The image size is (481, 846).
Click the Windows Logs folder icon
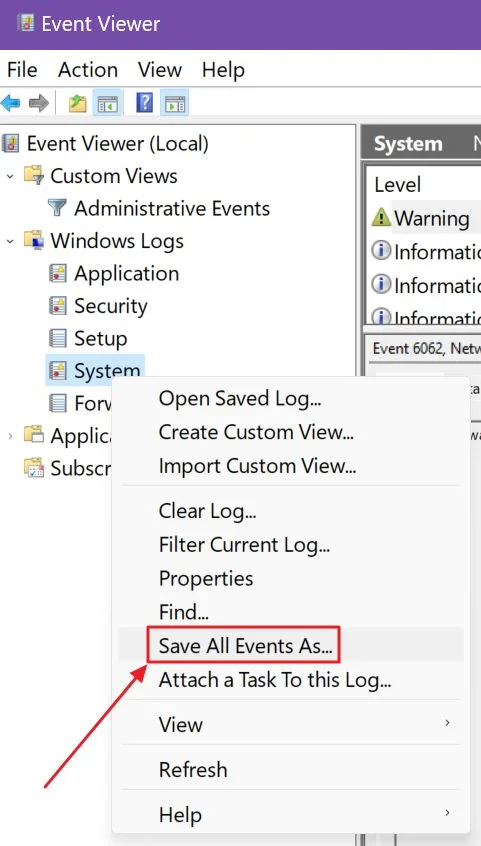pyautogui.click(x=33, y=241)
